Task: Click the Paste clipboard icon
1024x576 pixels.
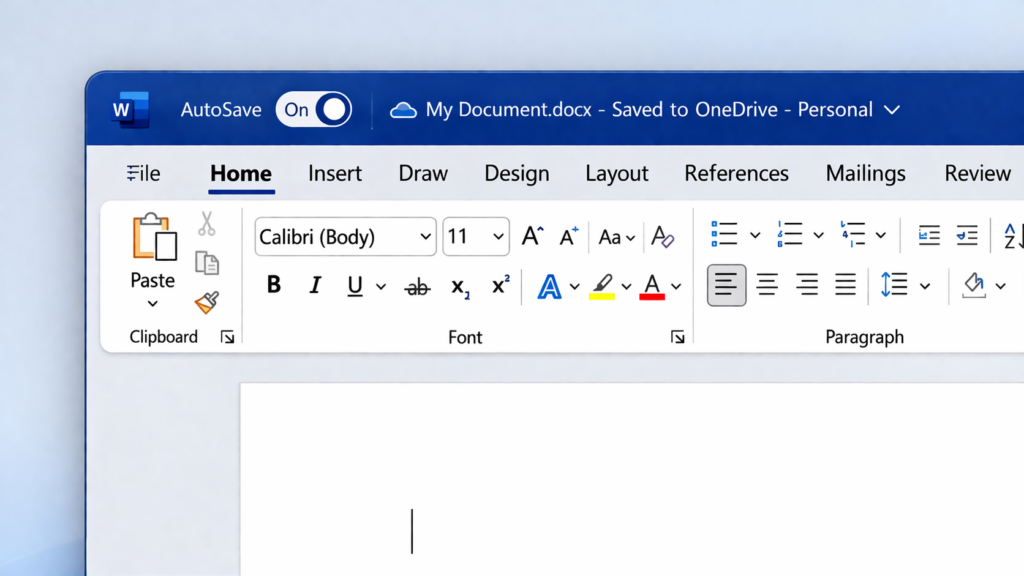Action: (x=154, y=237)
